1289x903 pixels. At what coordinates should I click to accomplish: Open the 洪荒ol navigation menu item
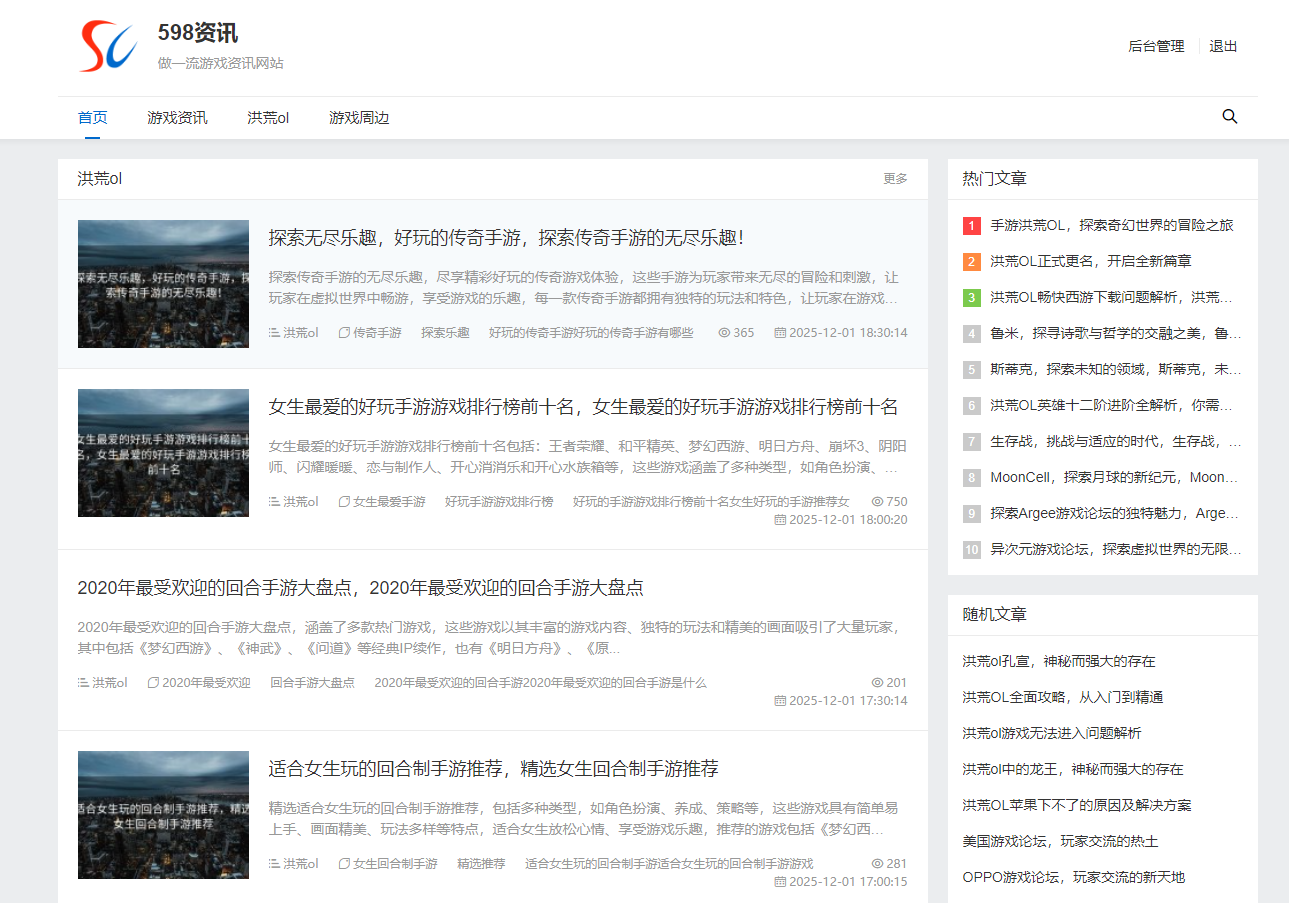tap(267, 117)
